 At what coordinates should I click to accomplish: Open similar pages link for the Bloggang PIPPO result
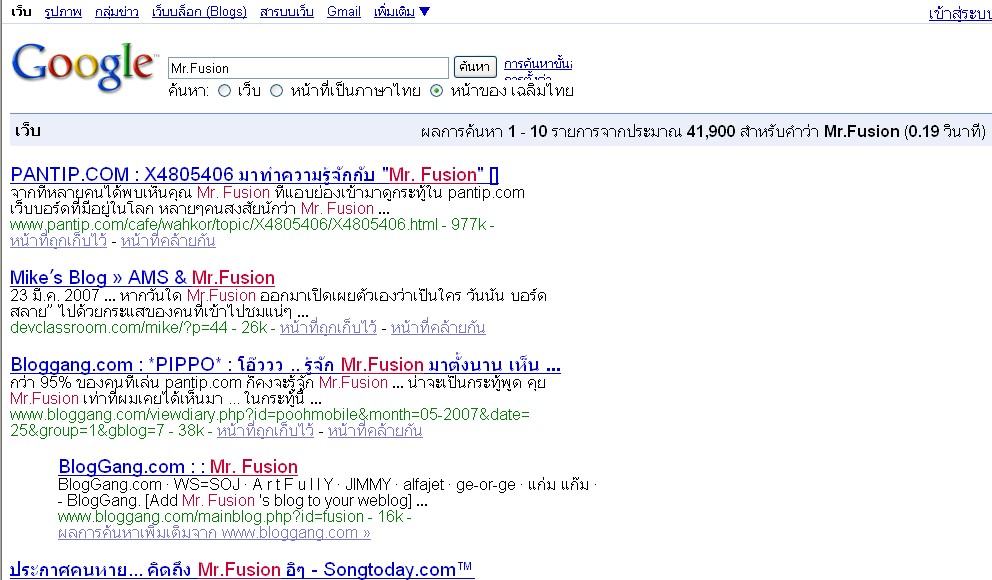pyautogui.click(x=375, y=431)
